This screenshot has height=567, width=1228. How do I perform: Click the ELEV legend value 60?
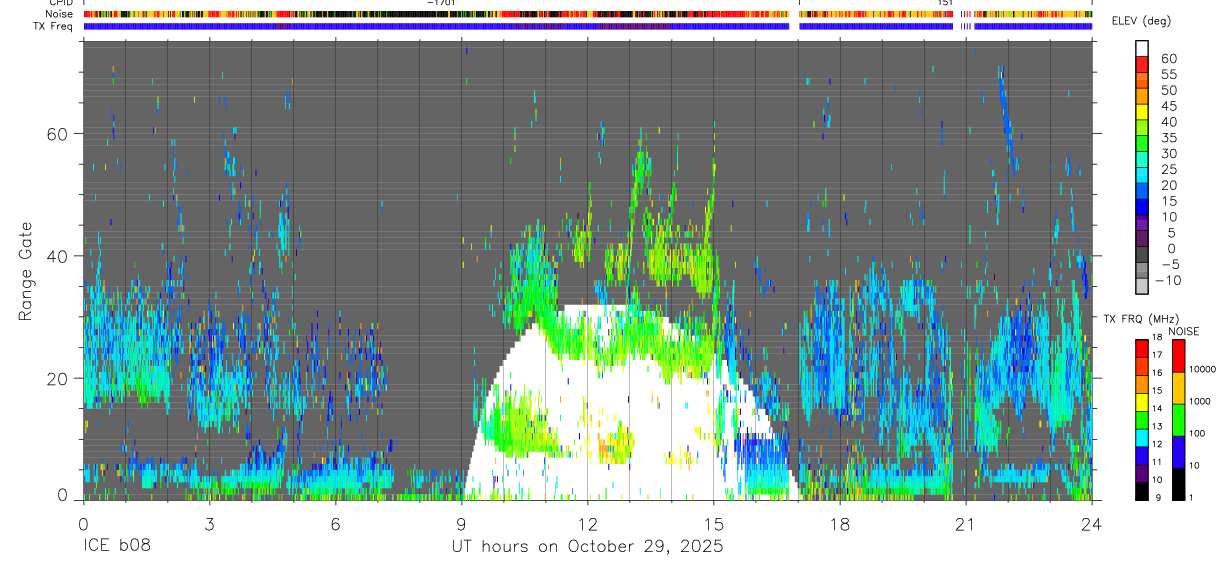click(x=1167, y=59)
